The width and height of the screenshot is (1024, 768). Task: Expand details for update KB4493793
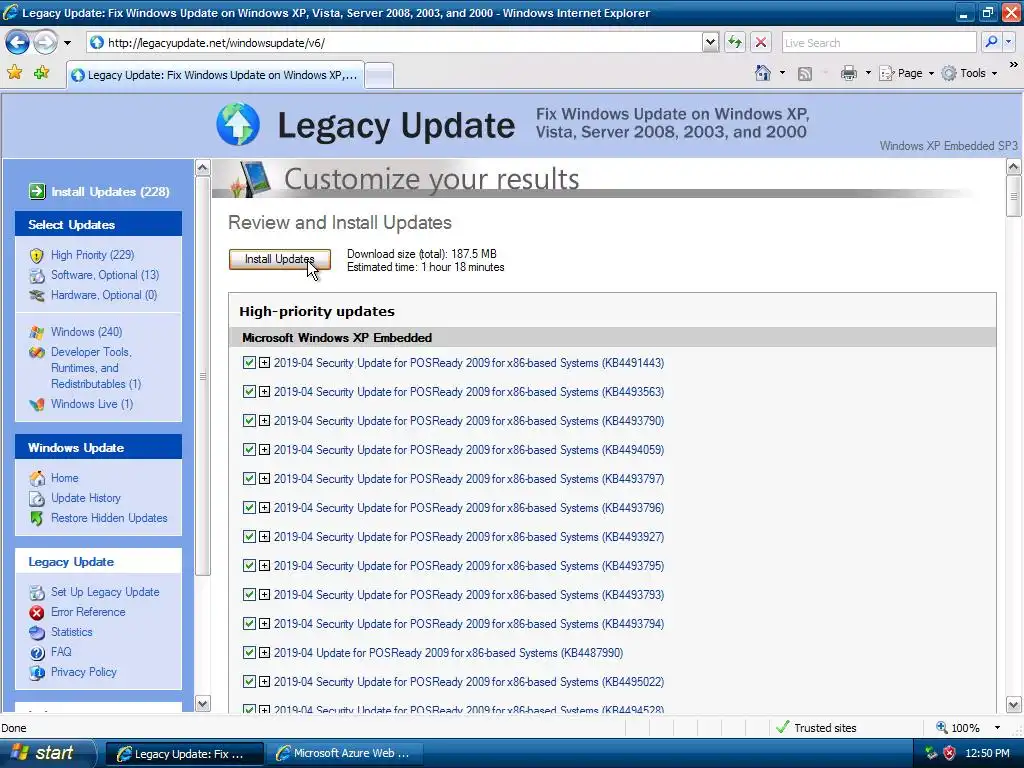tap(264, 594)
